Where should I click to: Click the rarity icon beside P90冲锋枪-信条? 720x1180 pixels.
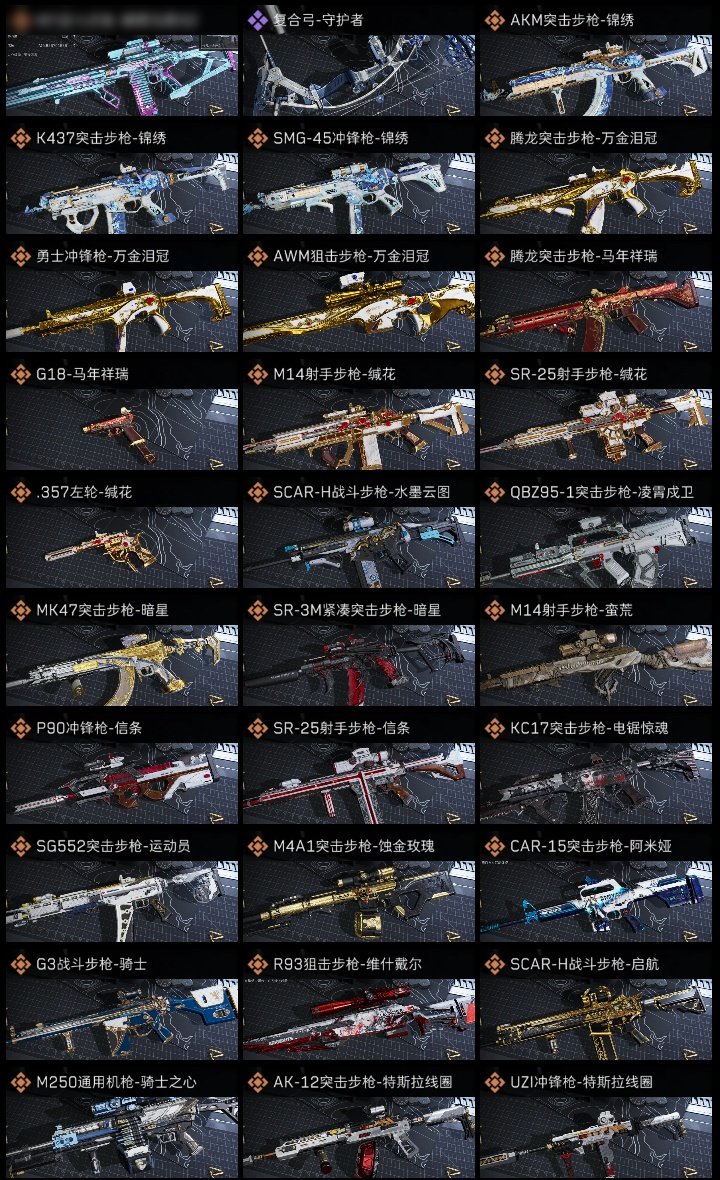pyautogui.click(x=20, y=728)
